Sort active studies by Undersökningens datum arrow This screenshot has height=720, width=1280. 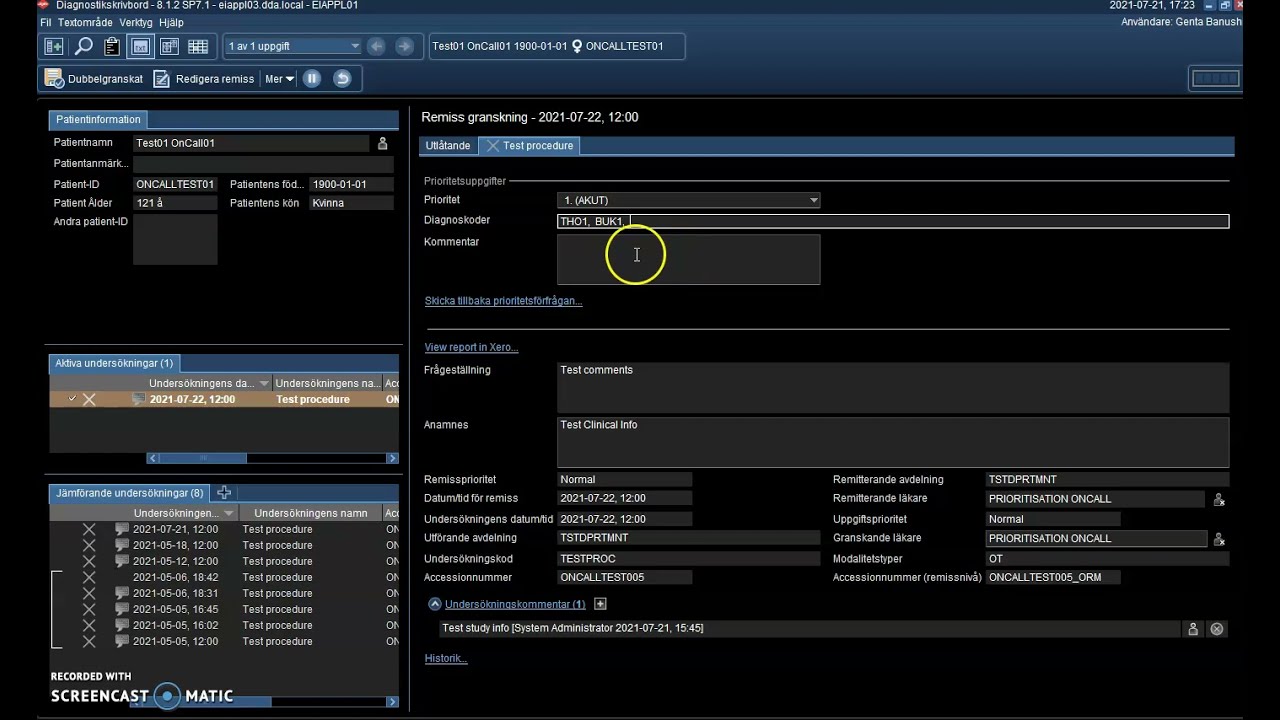(x=264, y=383)
